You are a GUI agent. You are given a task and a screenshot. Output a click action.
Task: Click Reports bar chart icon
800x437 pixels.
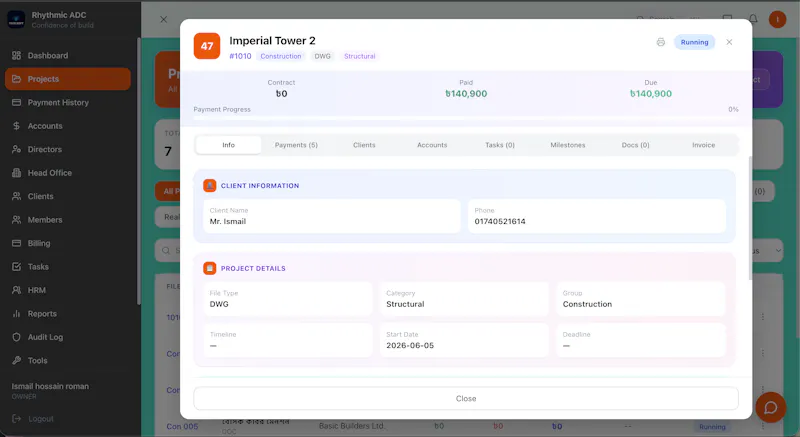click(x=16, y=314)
